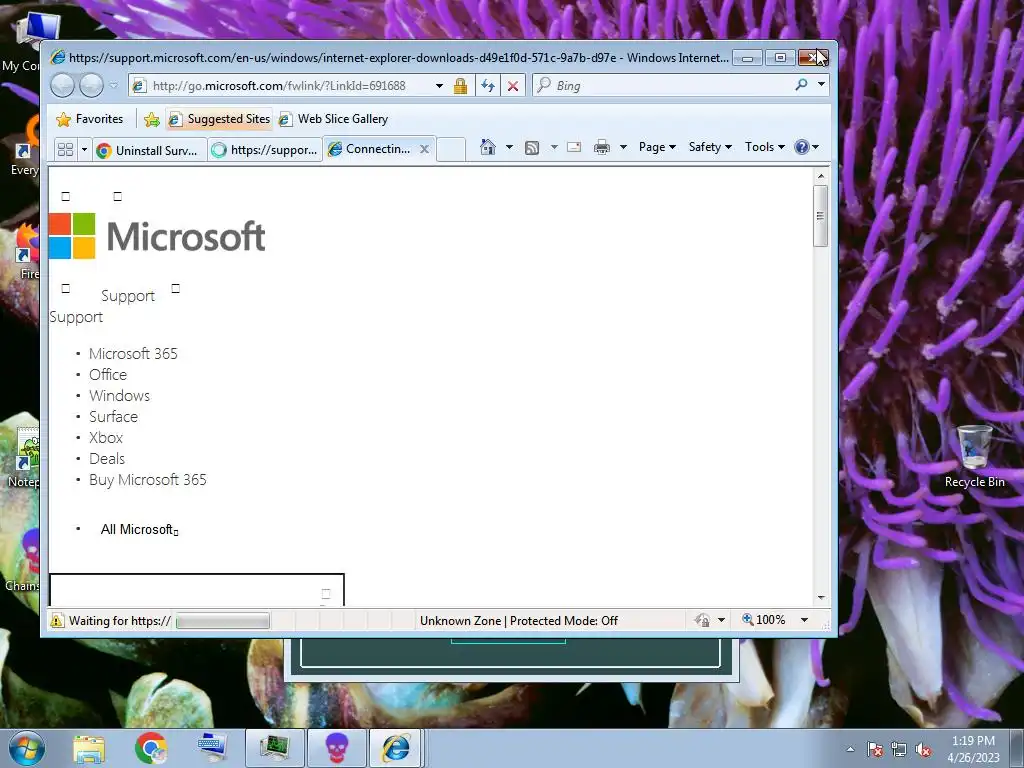Open the Xbox link

[106, 438]
